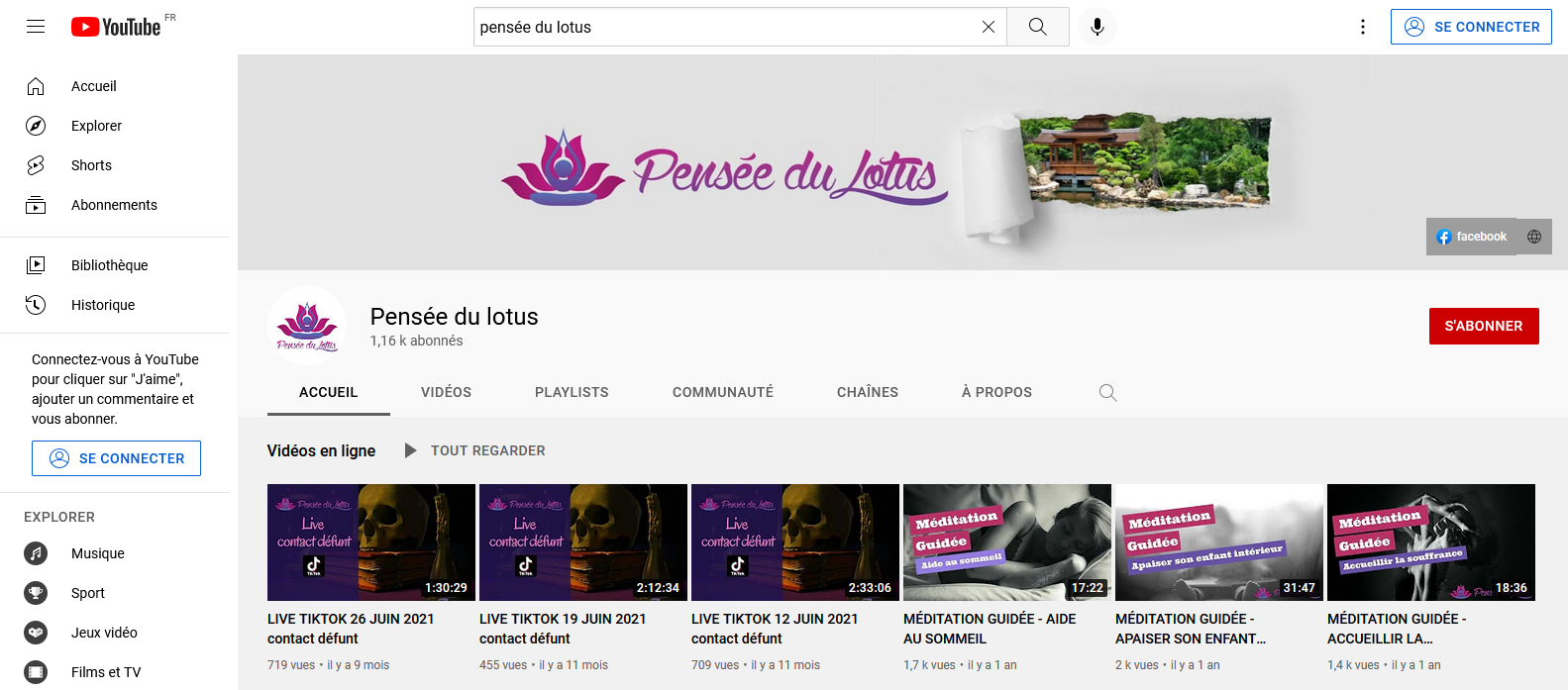Viewport: 1568px width, 690px height.
Task: Click the Pensée du Lotus banner logo
Action: 722,166
